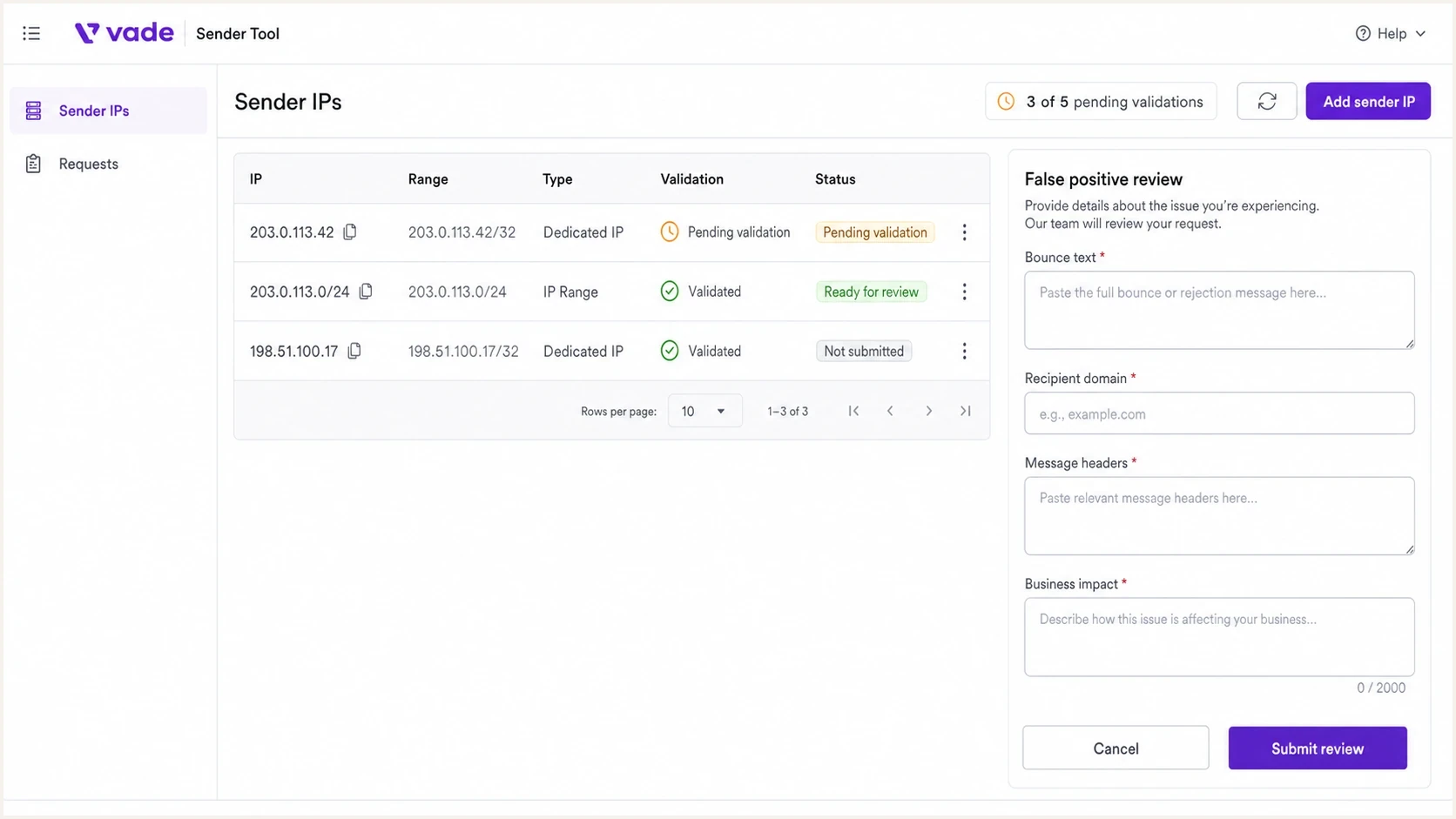Click range cell 203.0.113.42/32

(462, 232)
